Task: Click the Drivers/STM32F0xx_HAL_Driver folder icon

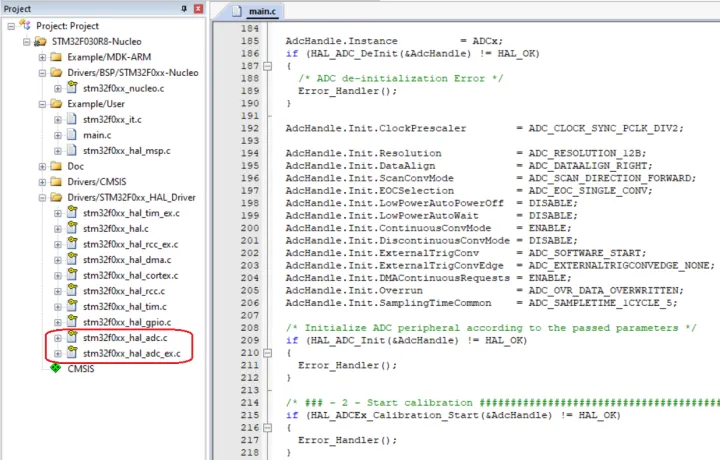Action: [56, 197]
